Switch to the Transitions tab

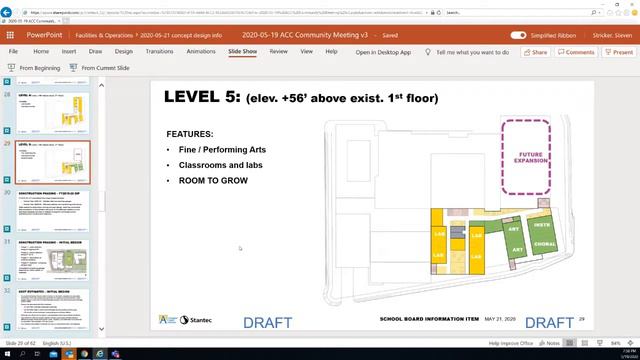click(160, 51)
